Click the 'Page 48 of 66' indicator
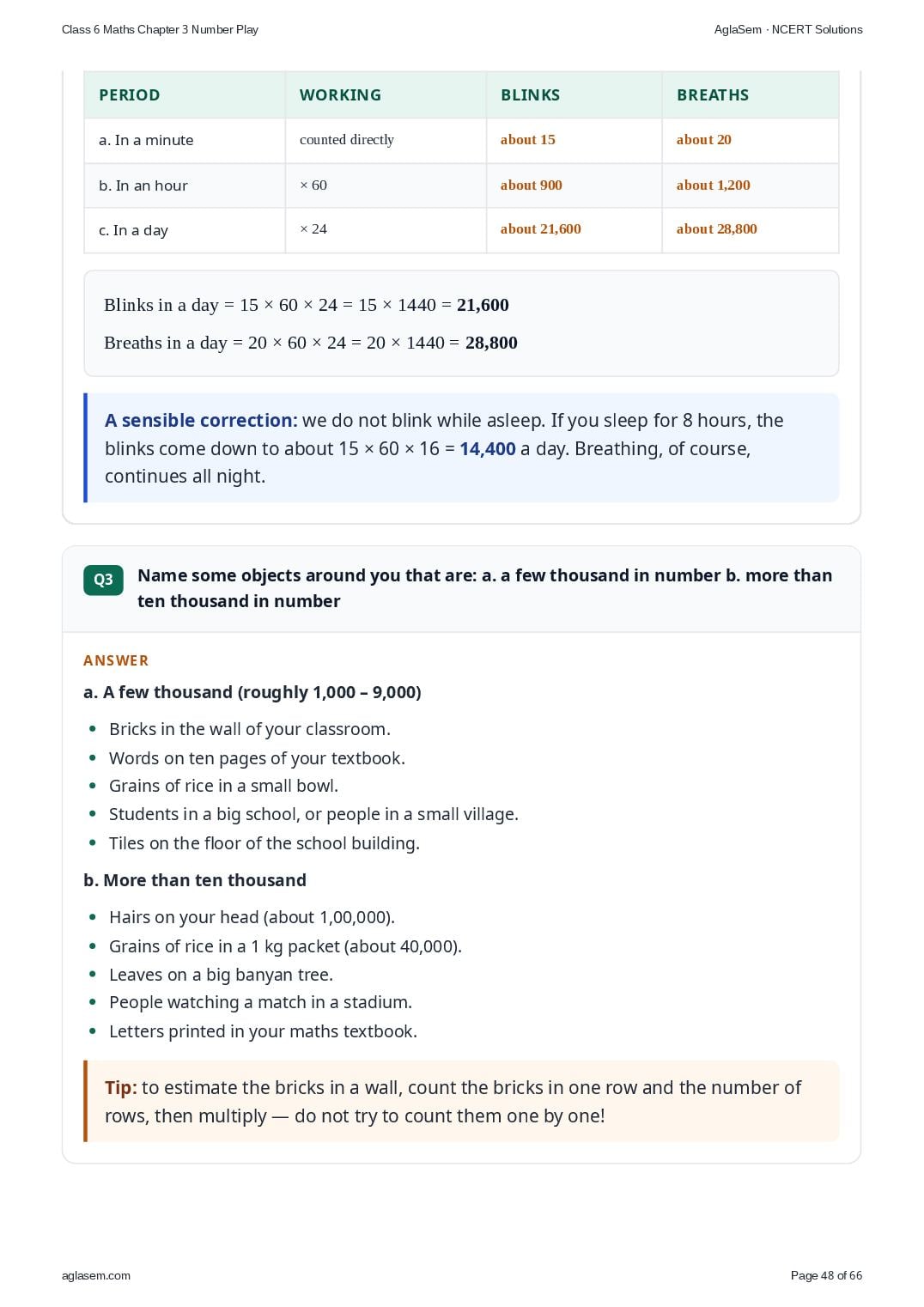 826,1275
